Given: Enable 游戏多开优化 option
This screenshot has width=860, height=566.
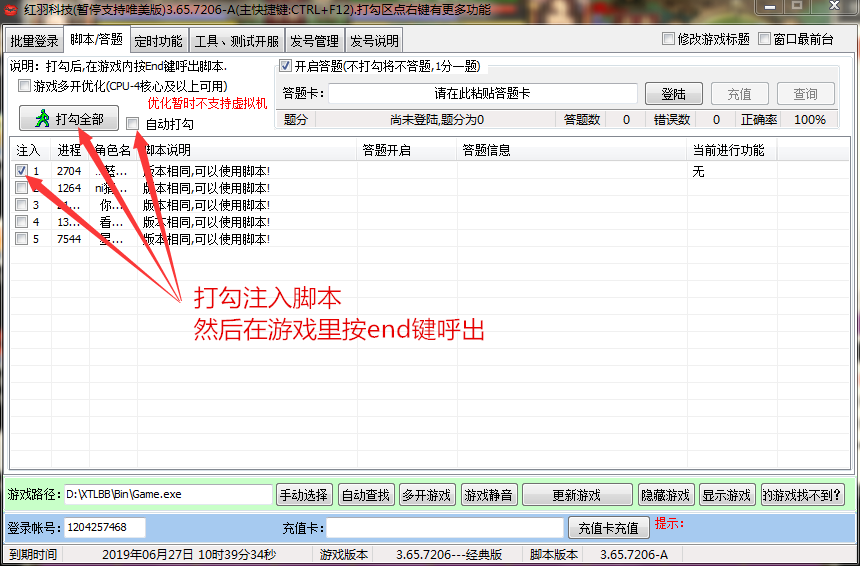Looking at the screenshot, I should pyautogui.click(x=25, y=87).
